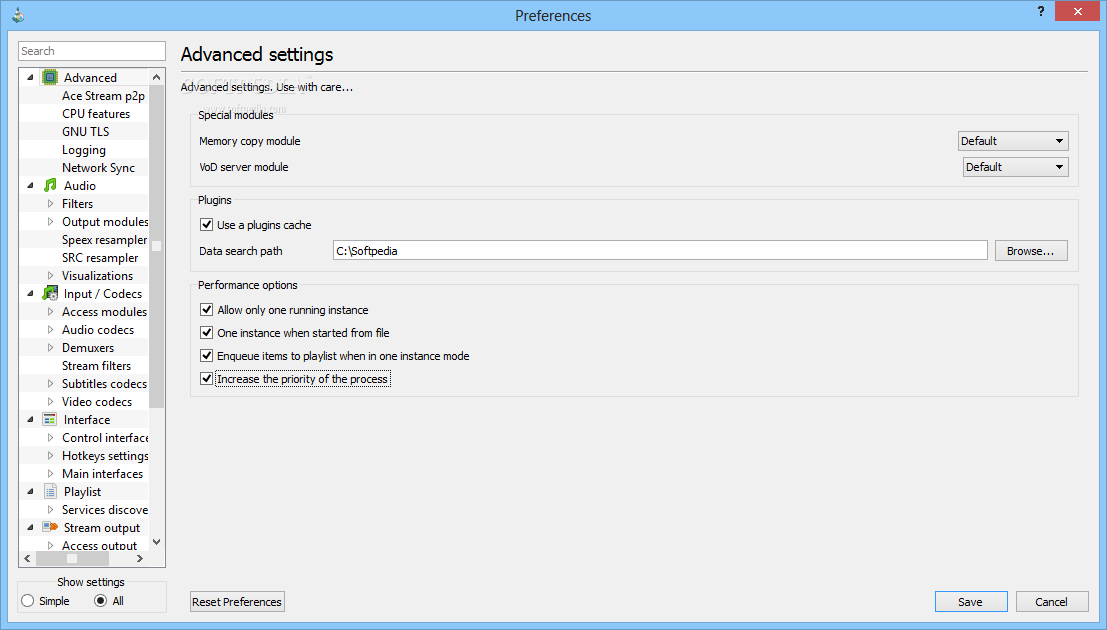Select Network Sync in tree
This screenshot has height=630, width=1107.
click(98, 167)
